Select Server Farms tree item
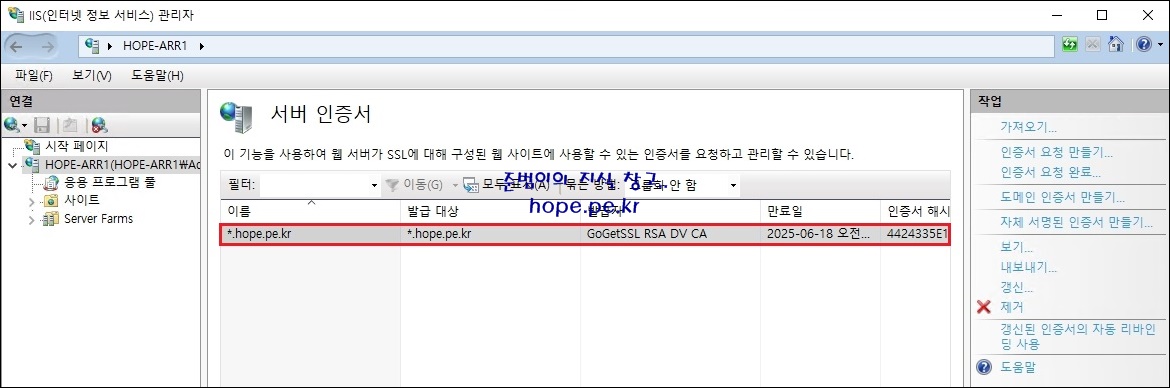 click(x=98, y=219)
